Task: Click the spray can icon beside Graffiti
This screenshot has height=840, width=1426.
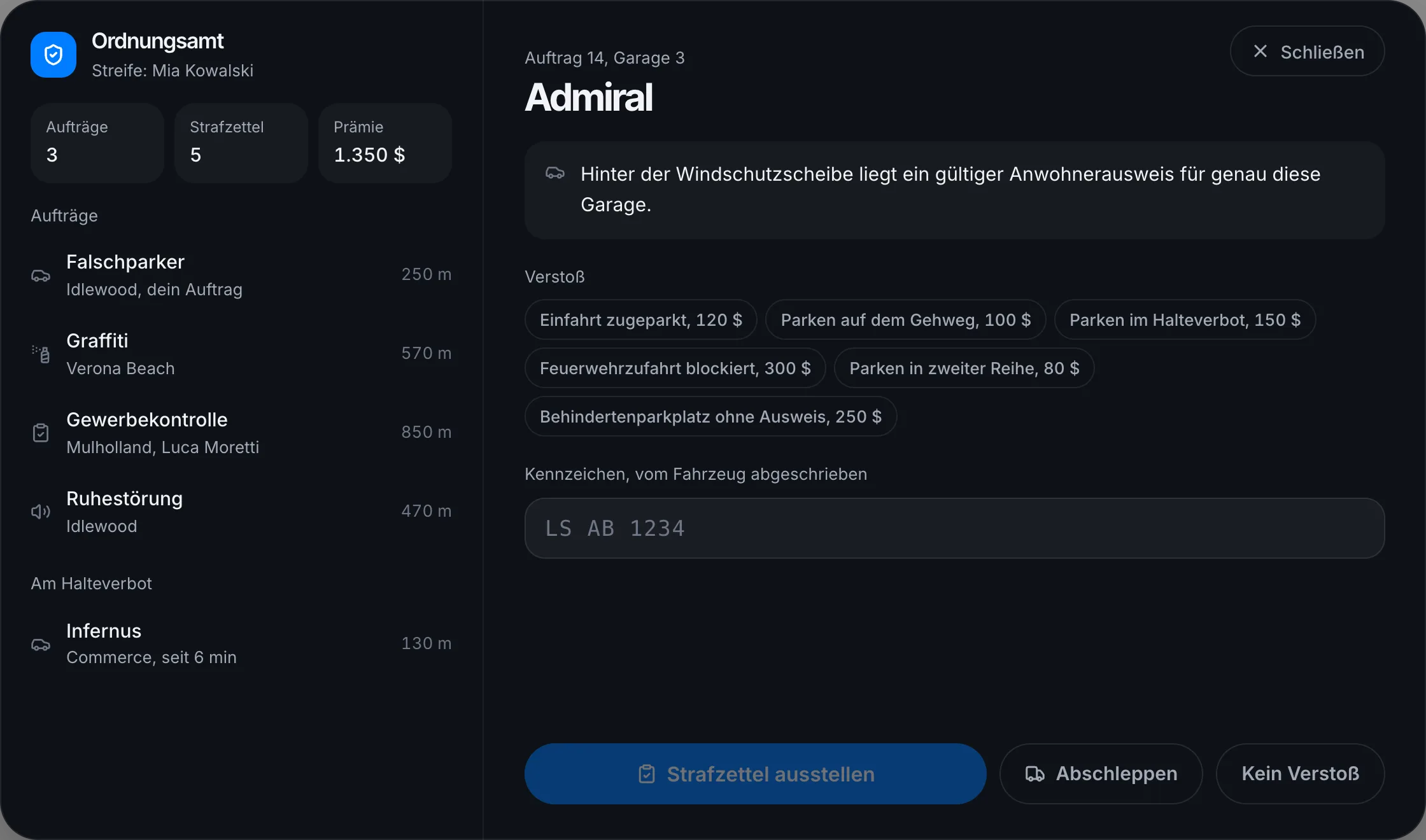Action: (x=41, y=354)
